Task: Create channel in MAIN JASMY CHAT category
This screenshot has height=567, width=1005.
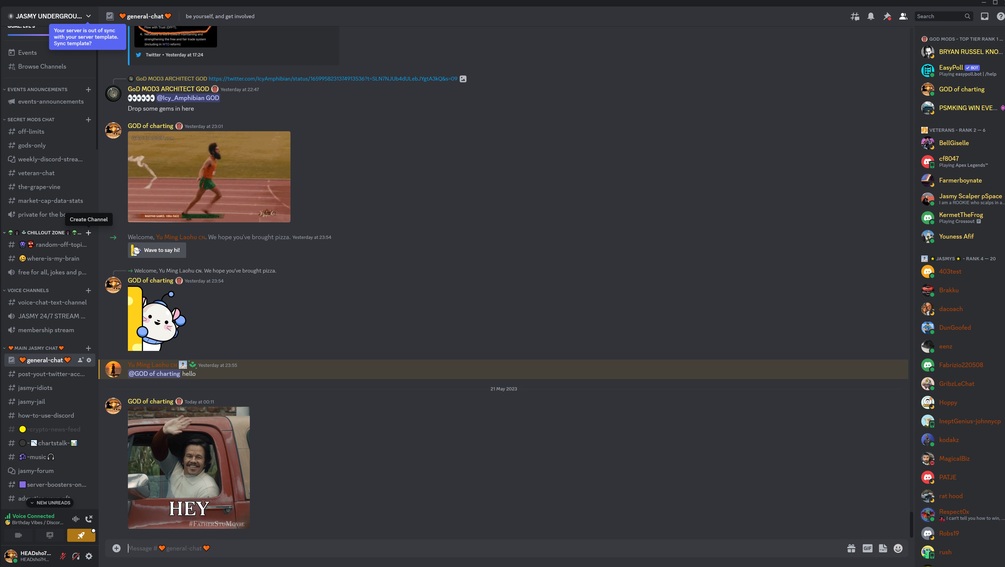Action: pos(88,348)
